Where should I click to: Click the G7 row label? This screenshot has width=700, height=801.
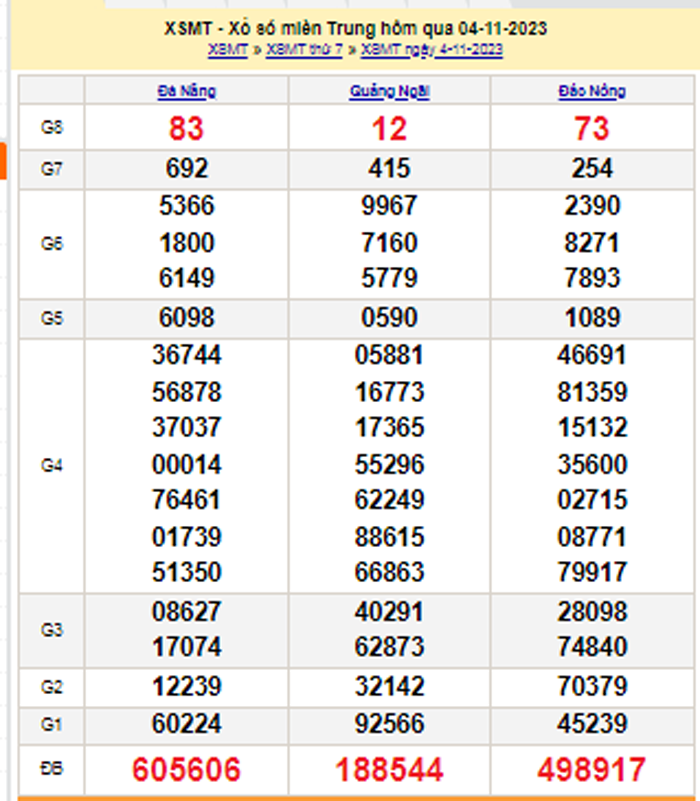[52, 169]
